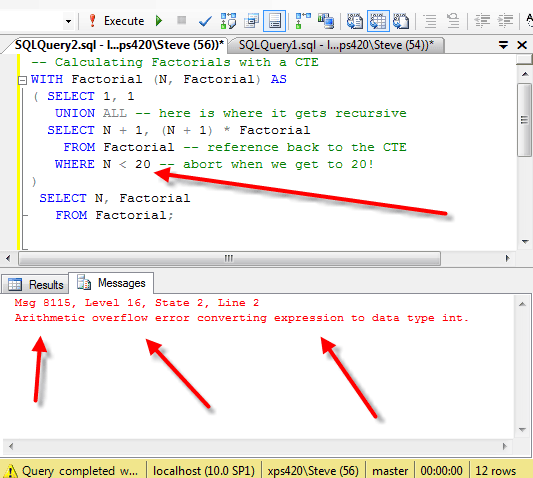
Task: Toggle Include Actual Execution Plan
Action: pyautogui.click(x=303, y=21)
